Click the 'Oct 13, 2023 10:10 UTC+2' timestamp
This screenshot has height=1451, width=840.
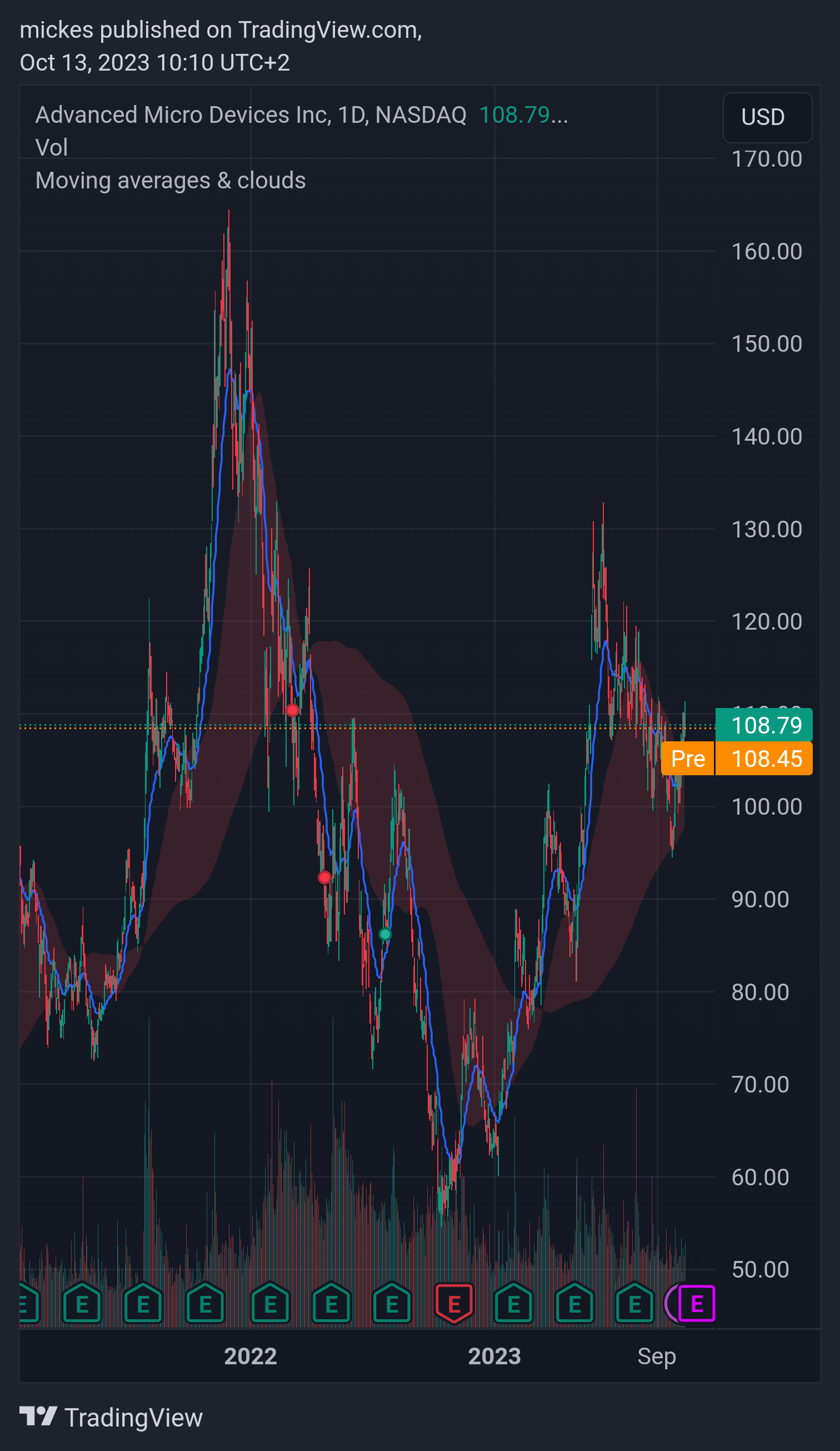pos(155,62)
